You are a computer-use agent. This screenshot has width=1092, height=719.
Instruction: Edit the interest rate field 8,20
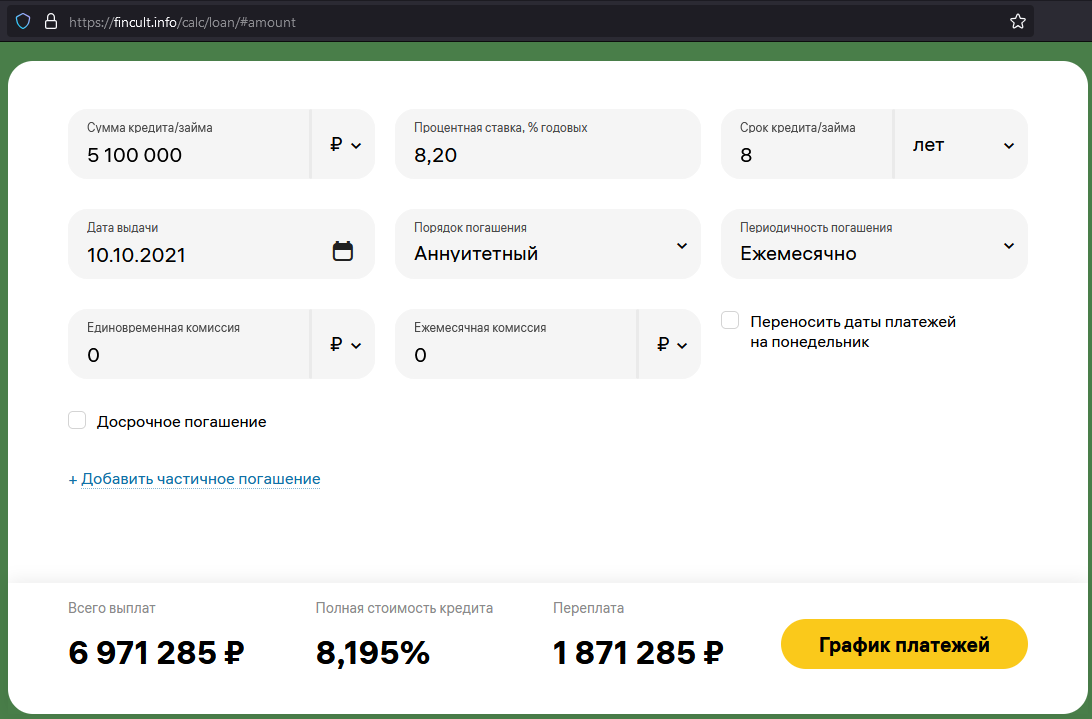coord(547,144)
